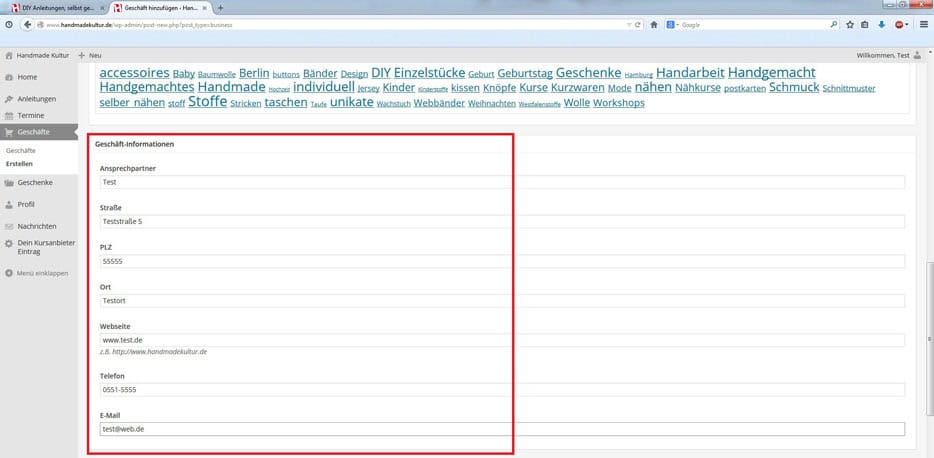Open Nachrichten in the sidebar
This screenshot has height=458, width=934.
click(37, 226)
